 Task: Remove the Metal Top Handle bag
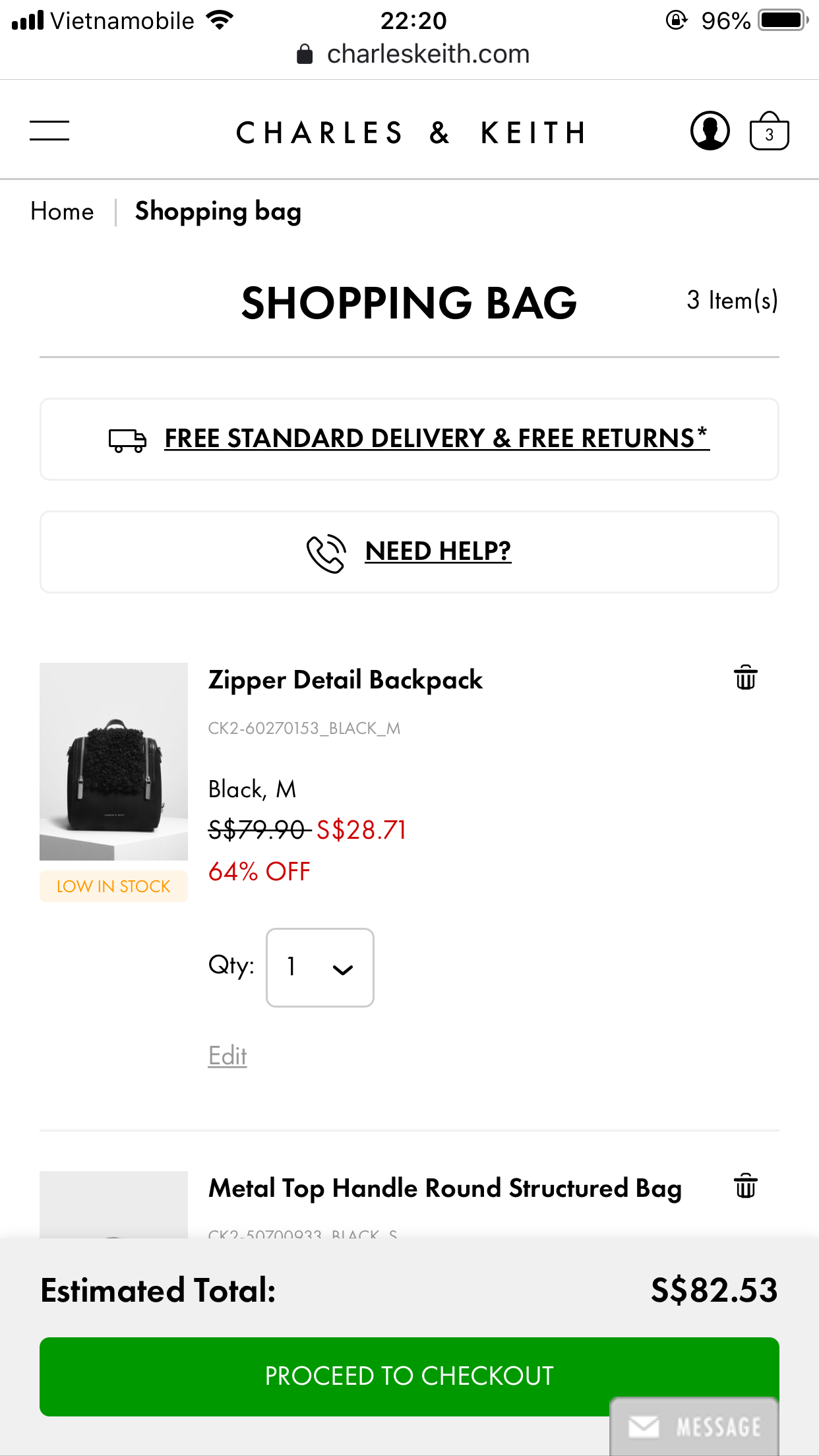(x=746, y=1186)
